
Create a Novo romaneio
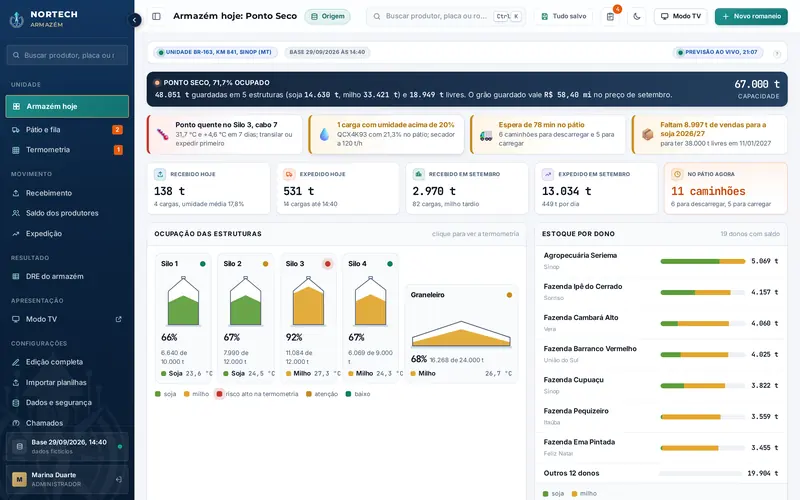[x=751, y=16]
